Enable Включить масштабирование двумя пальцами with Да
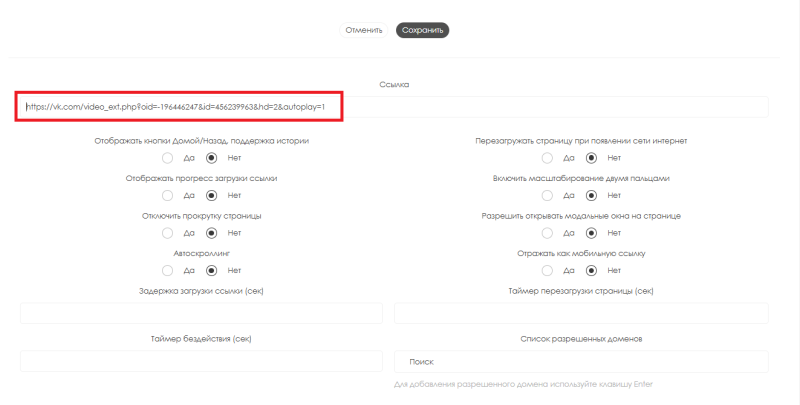The width and height of the screenshot is (800, 405). pyautogui.click(x=547, y=195)
